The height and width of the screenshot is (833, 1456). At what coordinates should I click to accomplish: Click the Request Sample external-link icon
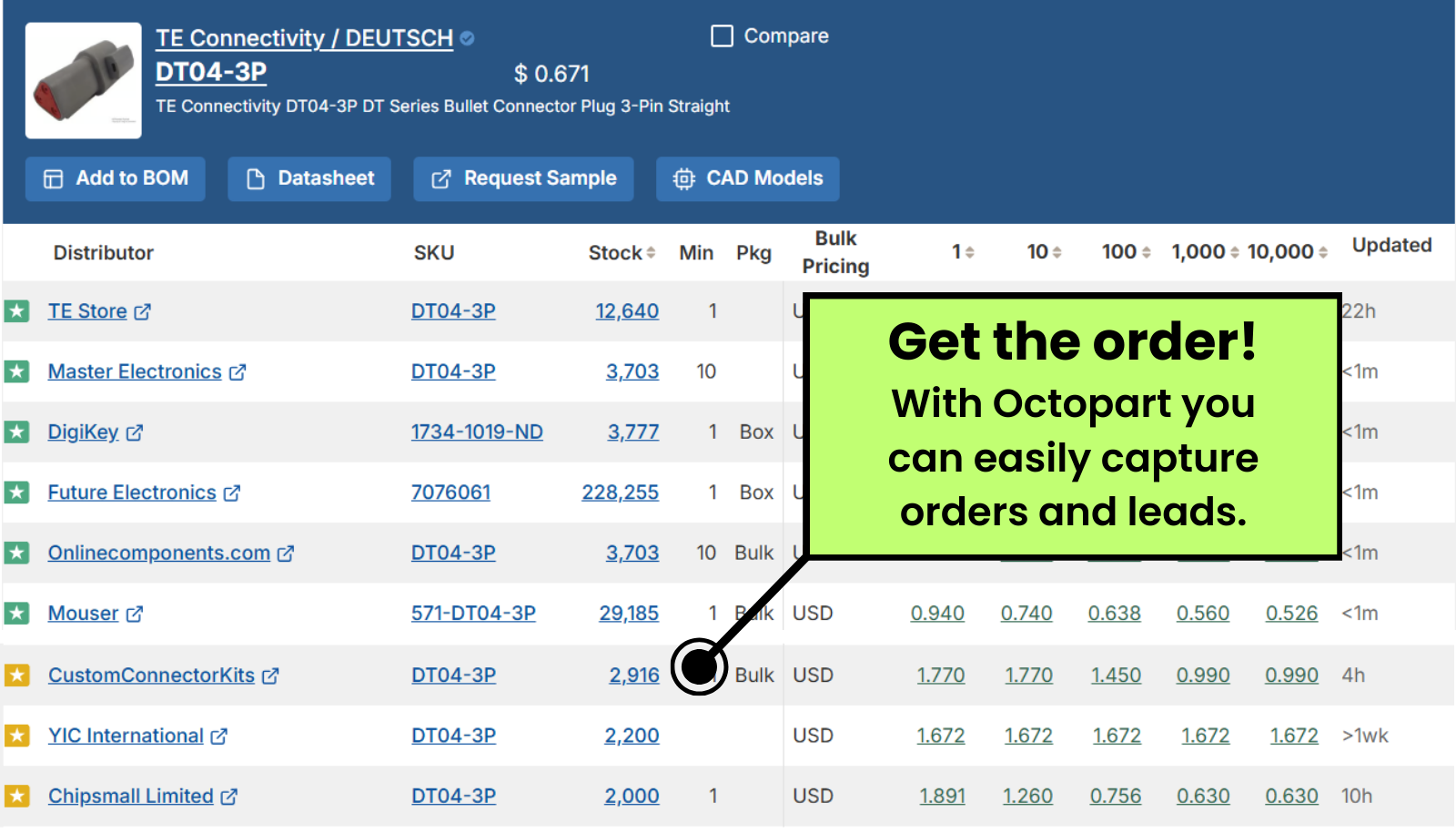pos(440,178)
